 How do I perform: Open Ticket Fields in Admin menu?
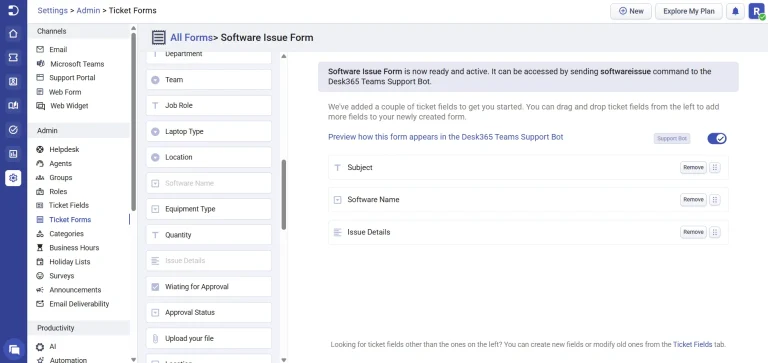(69, 205)
